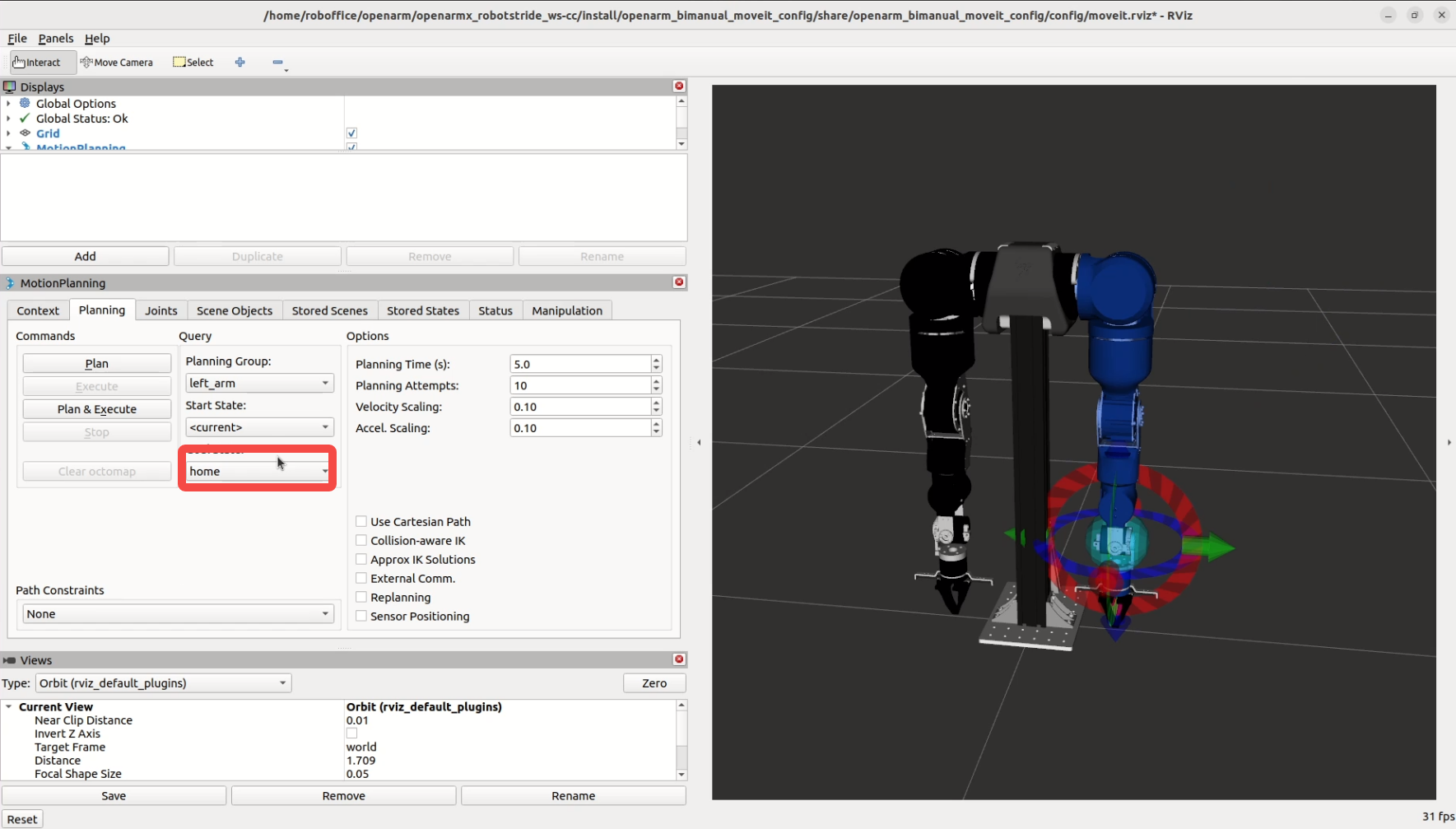Close the Displays panel
The width and height of the screenshot is (1456, 829).
[x=679, y=86]
